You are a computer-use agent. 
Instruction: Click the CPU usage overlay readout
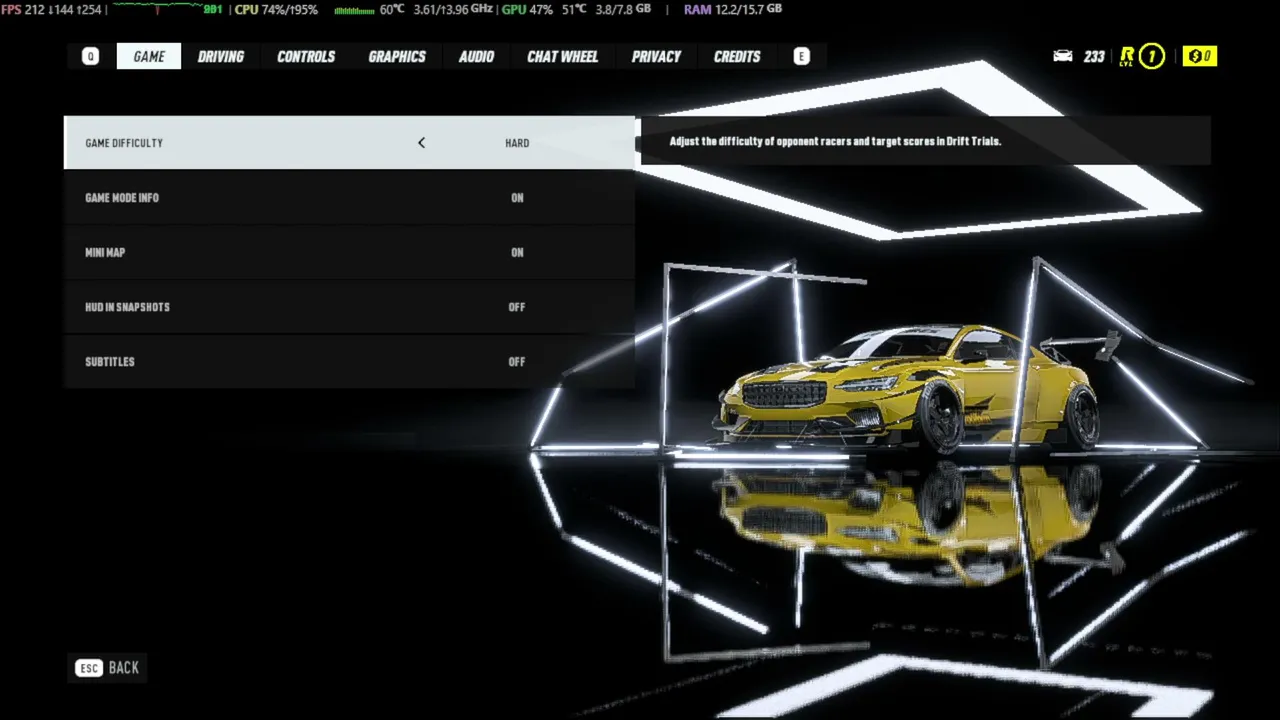pyautogui.click(x=276, y=9)
